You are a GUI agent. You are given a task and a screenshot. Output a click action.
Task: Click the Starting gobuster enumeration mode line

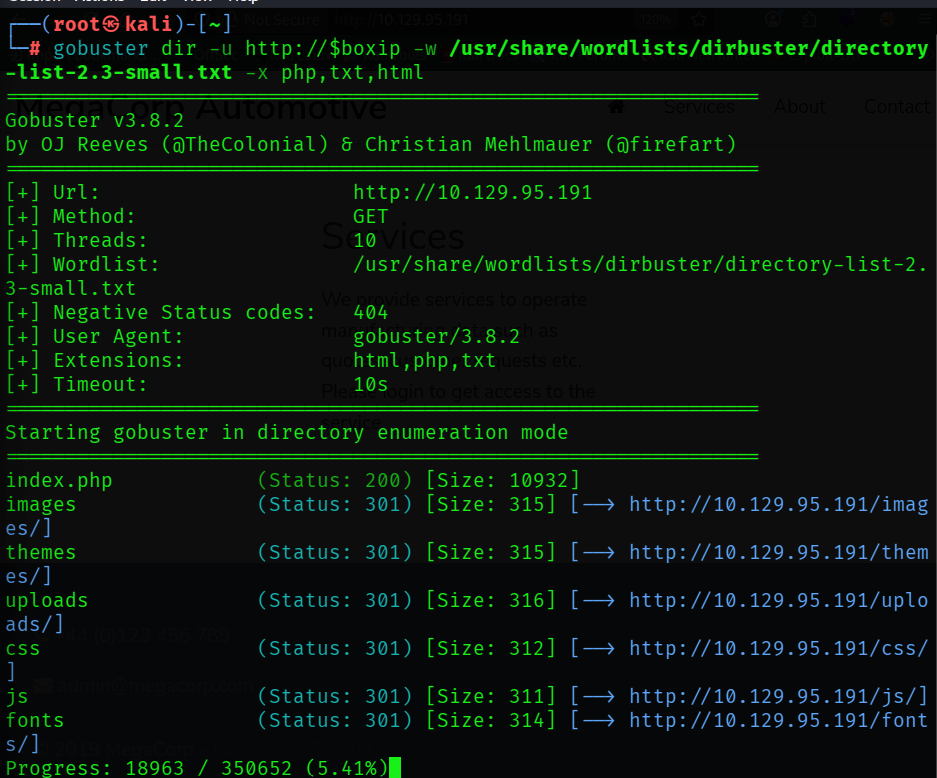(286, 432)
